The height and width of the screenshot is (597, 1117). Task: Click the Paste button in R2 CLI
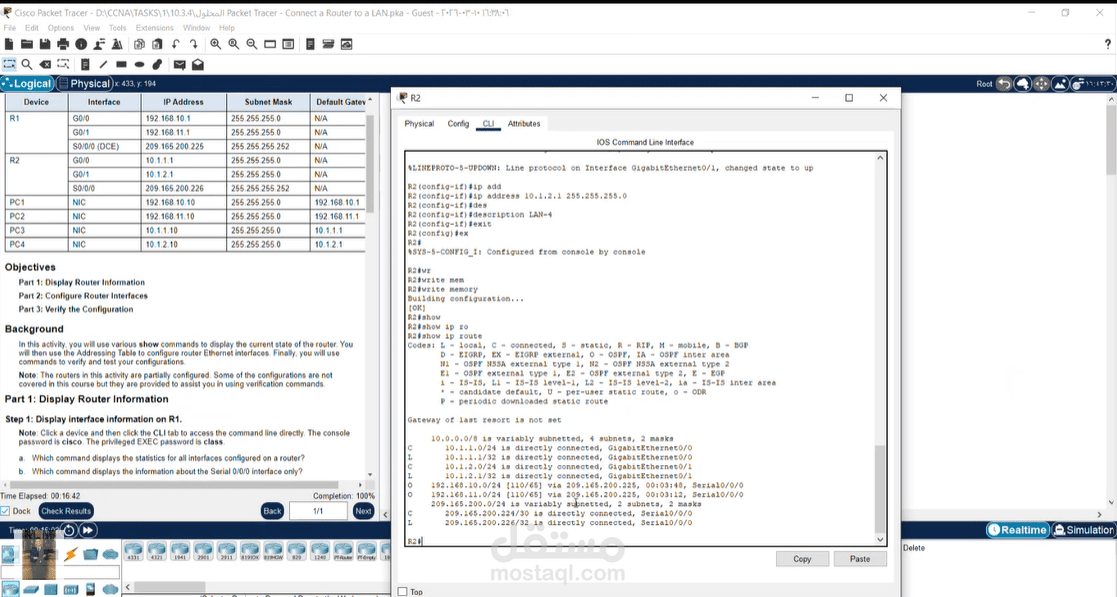click(860, 559)
